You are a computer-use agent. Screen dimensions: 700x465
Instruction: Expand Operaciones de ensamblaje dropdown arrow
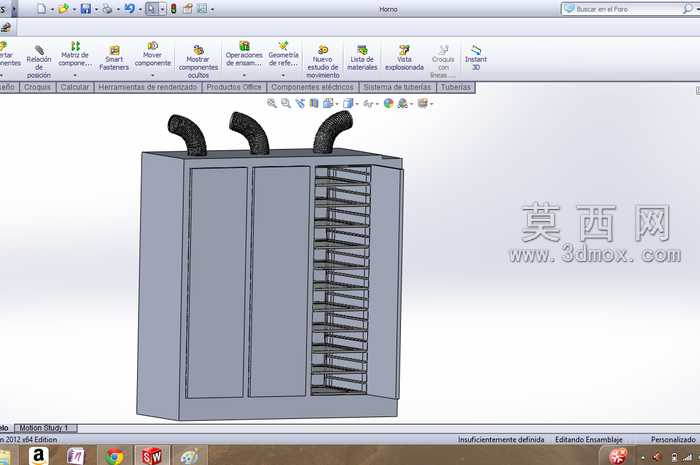coord(244,75)
